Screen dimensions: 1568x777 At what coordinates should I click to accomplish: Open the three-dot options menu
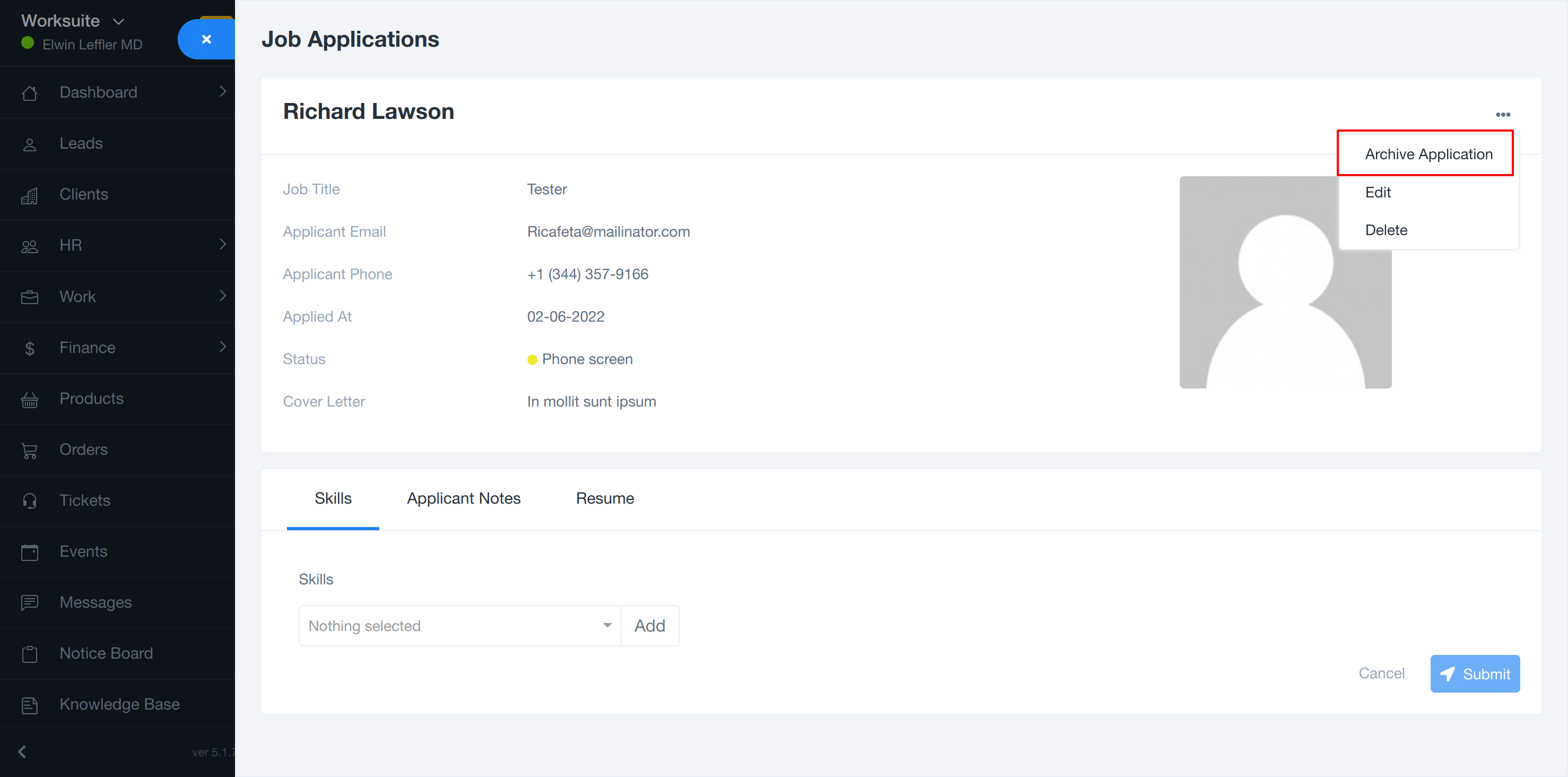[1502, 115]
